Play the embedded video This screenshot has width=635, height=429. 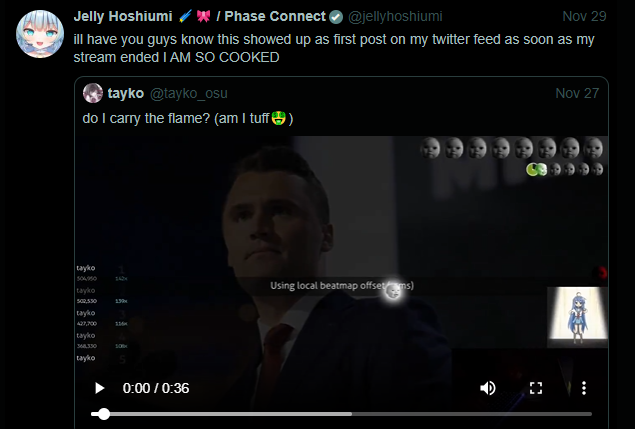(x=99, y=387)
